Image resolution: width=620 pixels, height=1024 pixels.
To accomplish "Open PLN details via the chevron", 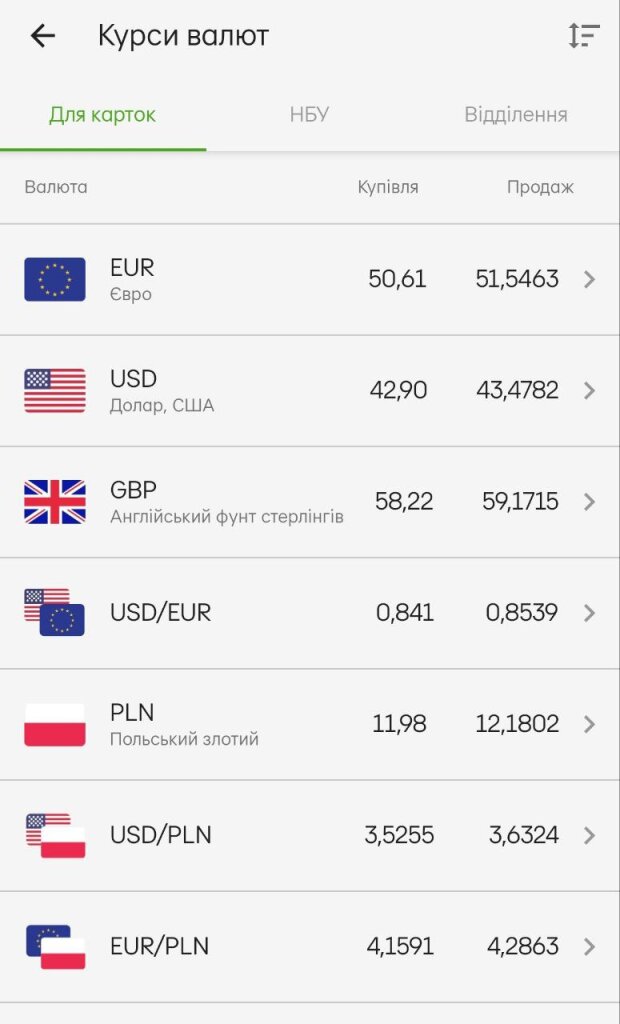I will (589, 724).
